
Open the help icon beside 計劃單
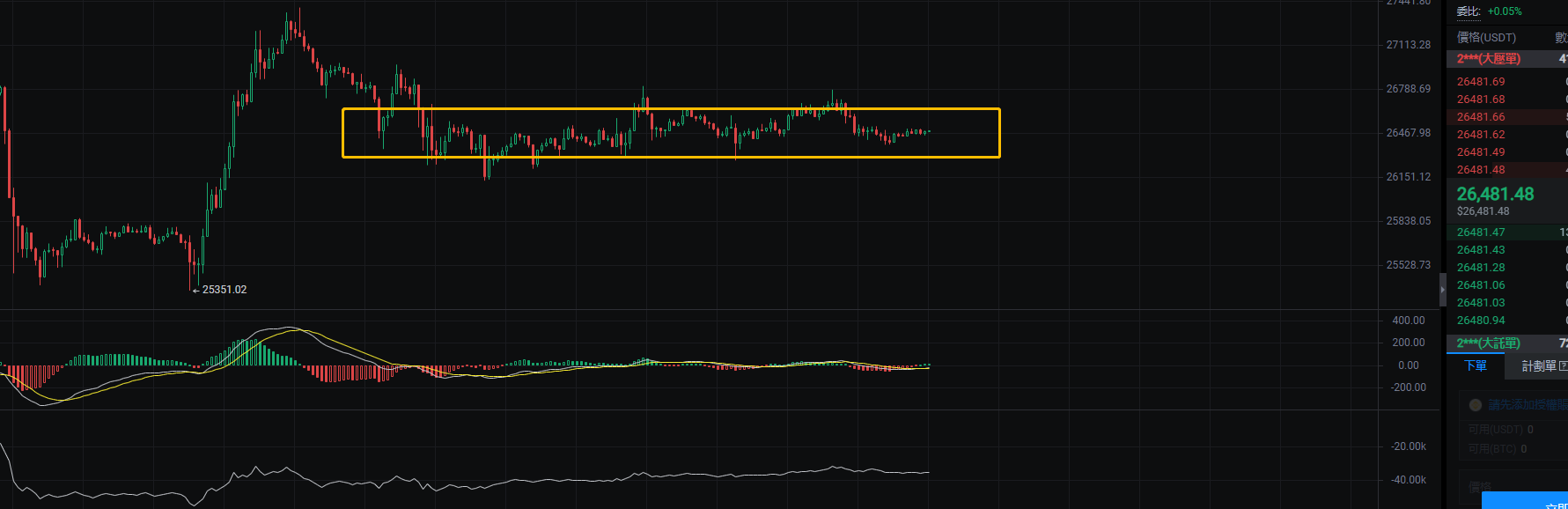(x=1563, y=366)
